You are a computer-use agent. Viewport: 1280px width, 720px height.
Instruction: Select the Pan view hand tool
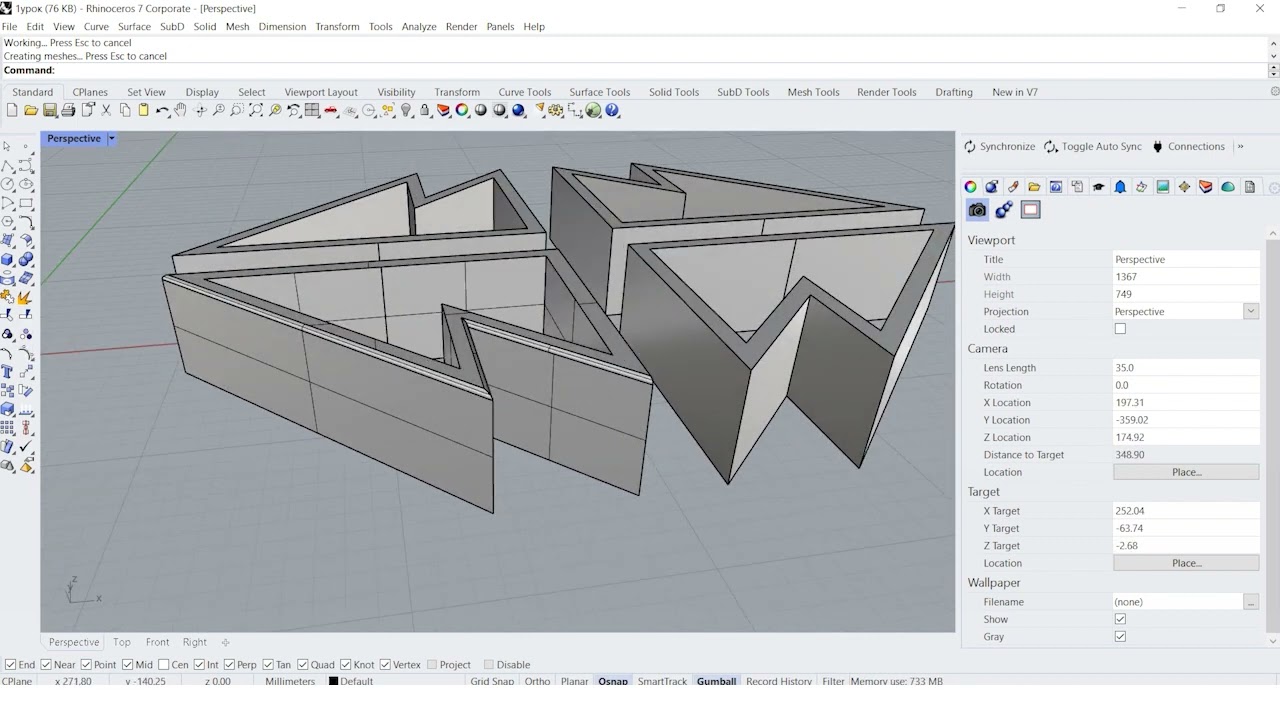click(180, 111)
